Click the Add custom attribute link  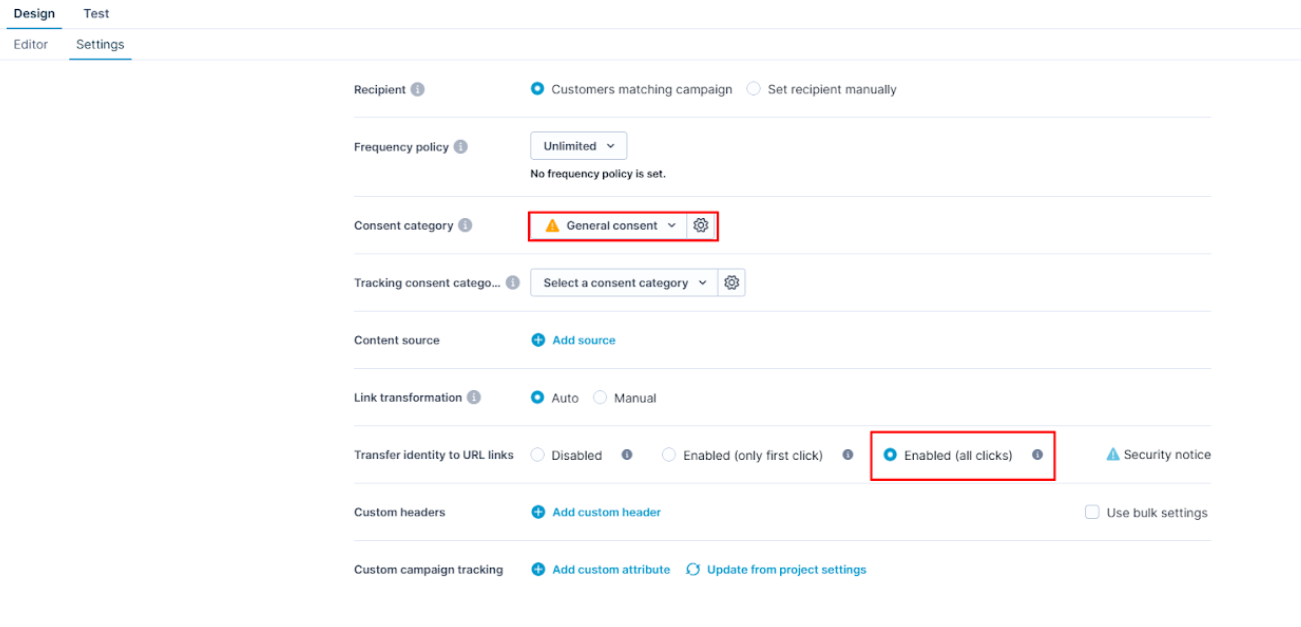(610, 570)
